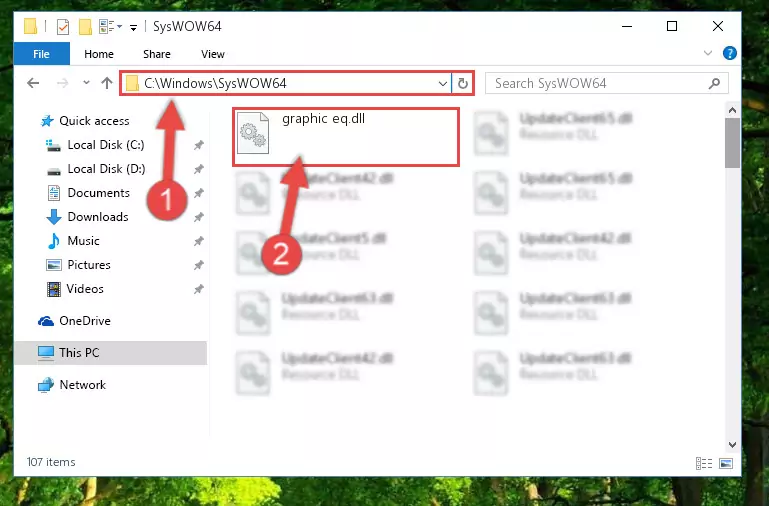The width and height of the screenshot is (769, 506).
Task: Open Videos in the sidebar
Action: click(x=85, y=289)
